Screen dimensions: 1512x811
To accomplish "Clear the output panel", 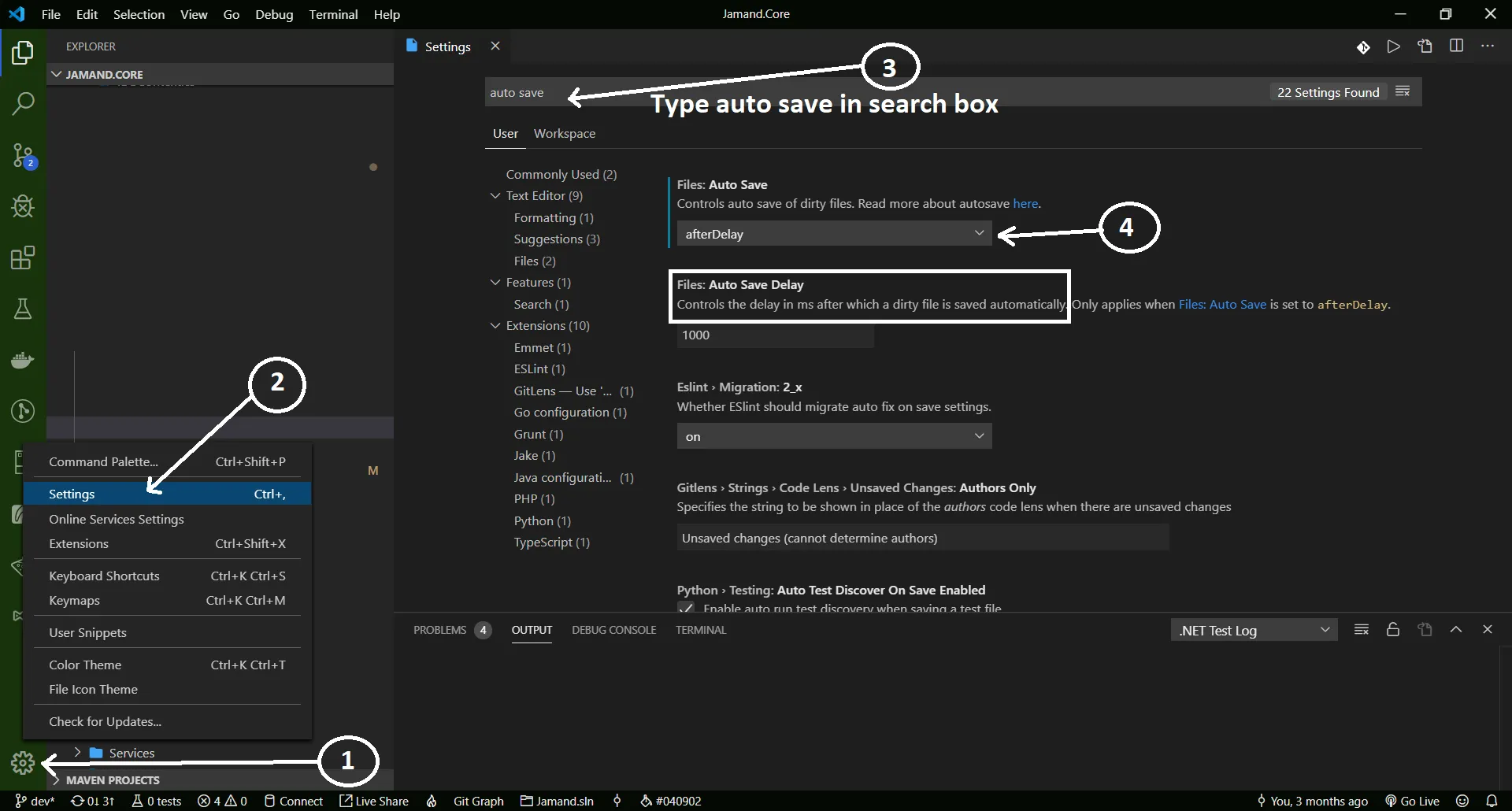I will click(x=1362, y=629).
